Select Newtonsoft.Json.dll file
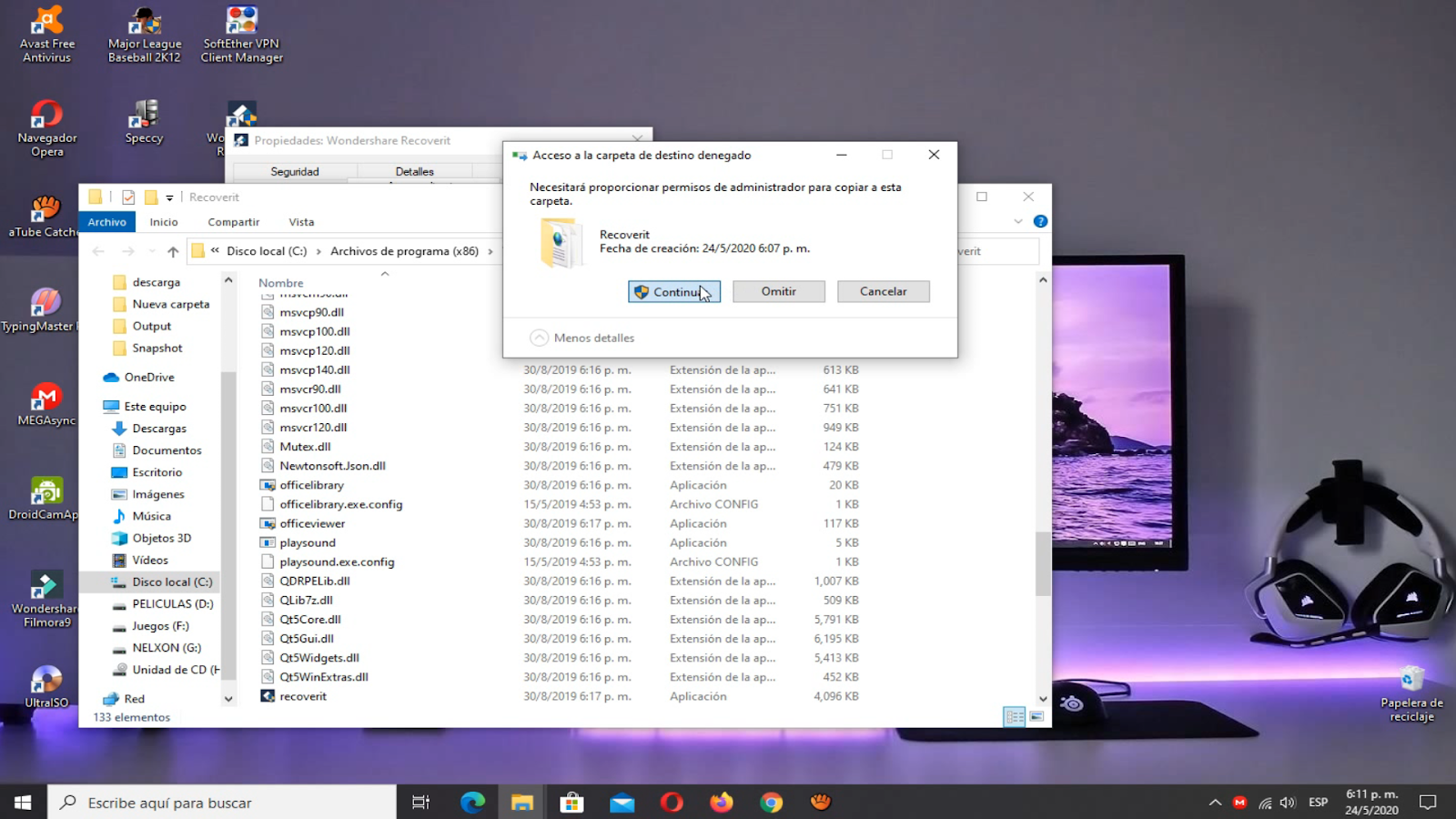The width and height of the screenshot is (1456, 819). (332, 466)
